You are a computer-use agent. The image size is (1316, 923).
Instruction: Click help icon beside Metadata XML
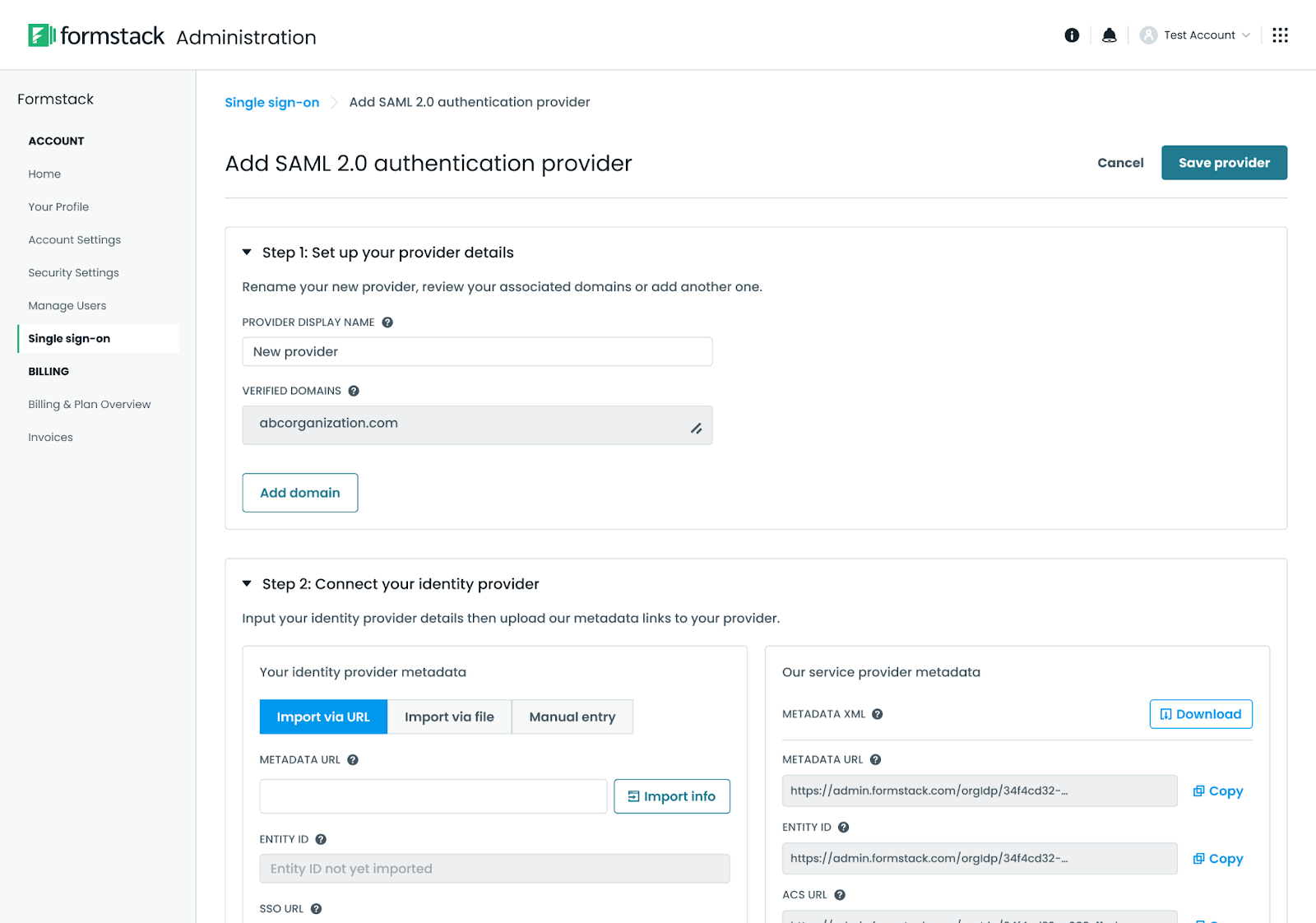pos(878,714)
